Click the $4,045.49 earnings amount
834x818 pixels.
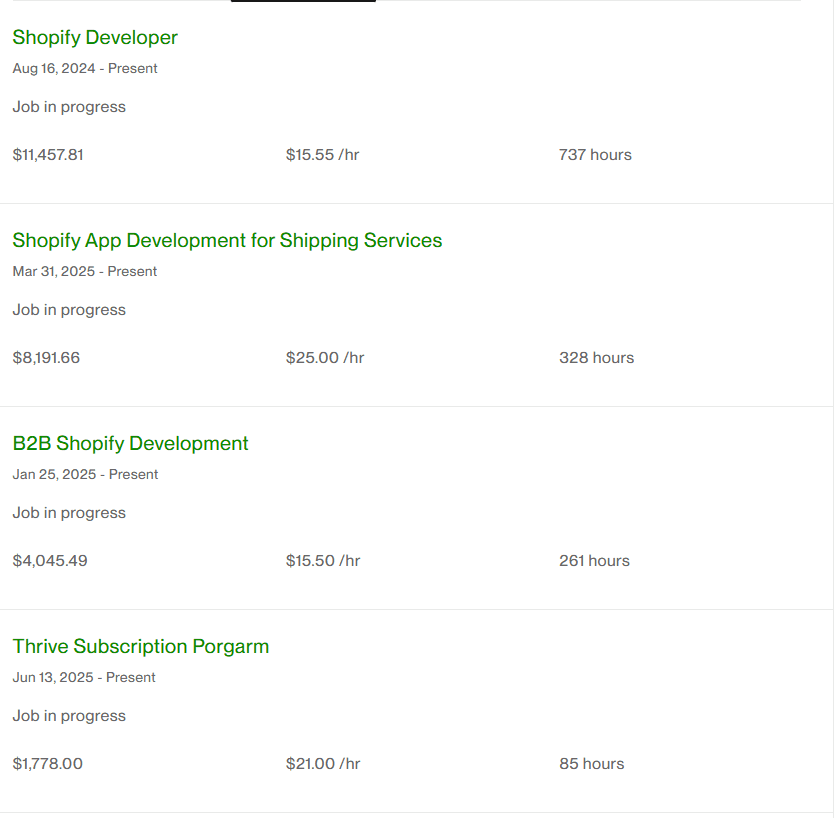tap(50, 561)
